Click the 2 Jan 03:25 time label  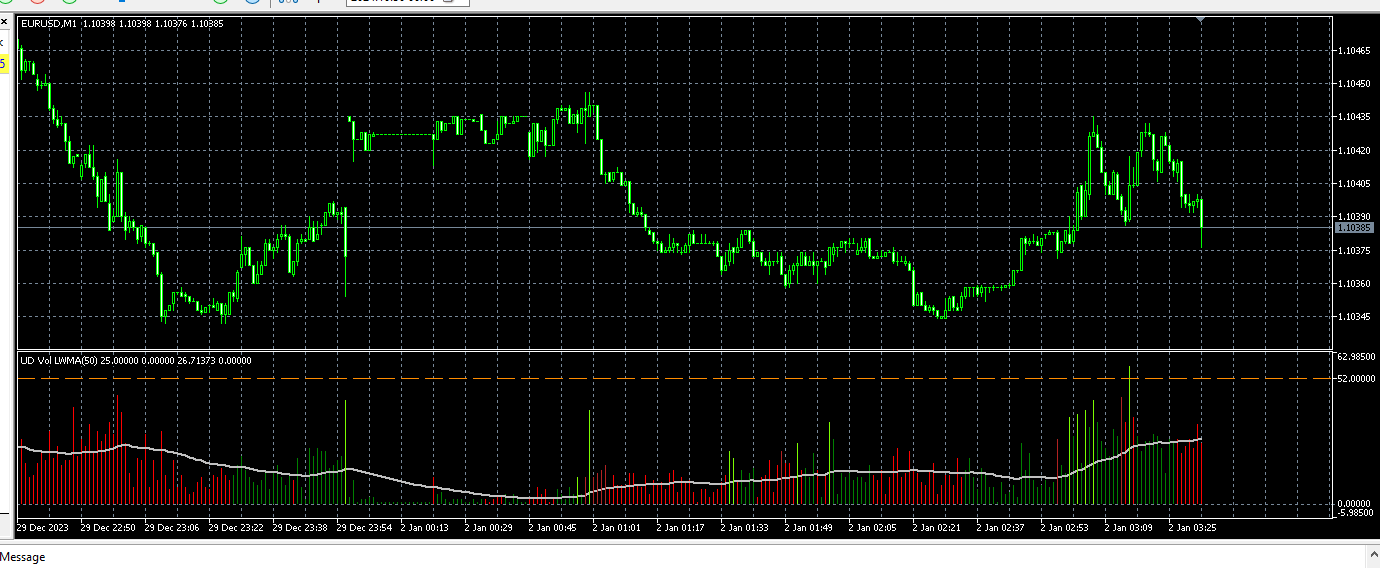1193,527
